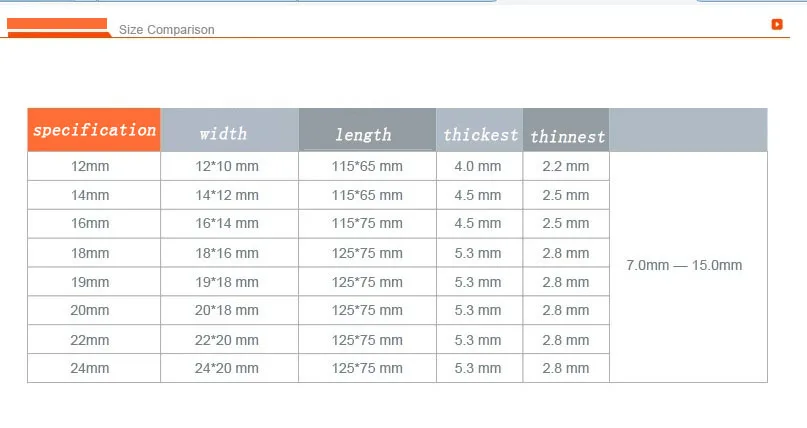
Task: Click the 19*18 mm width value
Action: [x=227, y=282]
